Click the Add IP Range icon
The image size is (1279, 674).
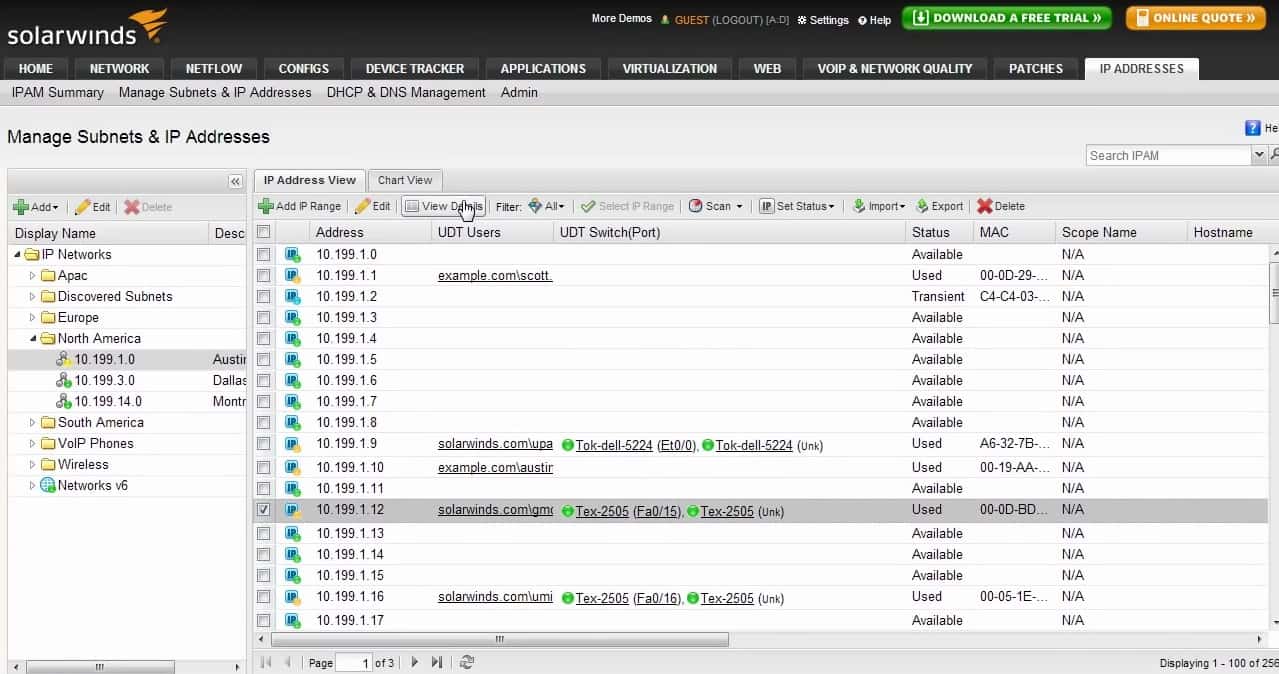coord(299,206)
